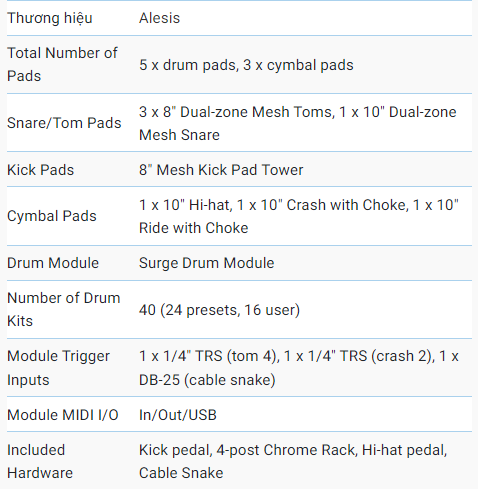Viewport: 478px width, 489px height.
Task: Click the 'Kick Pads' label
Action: (40, 170)
